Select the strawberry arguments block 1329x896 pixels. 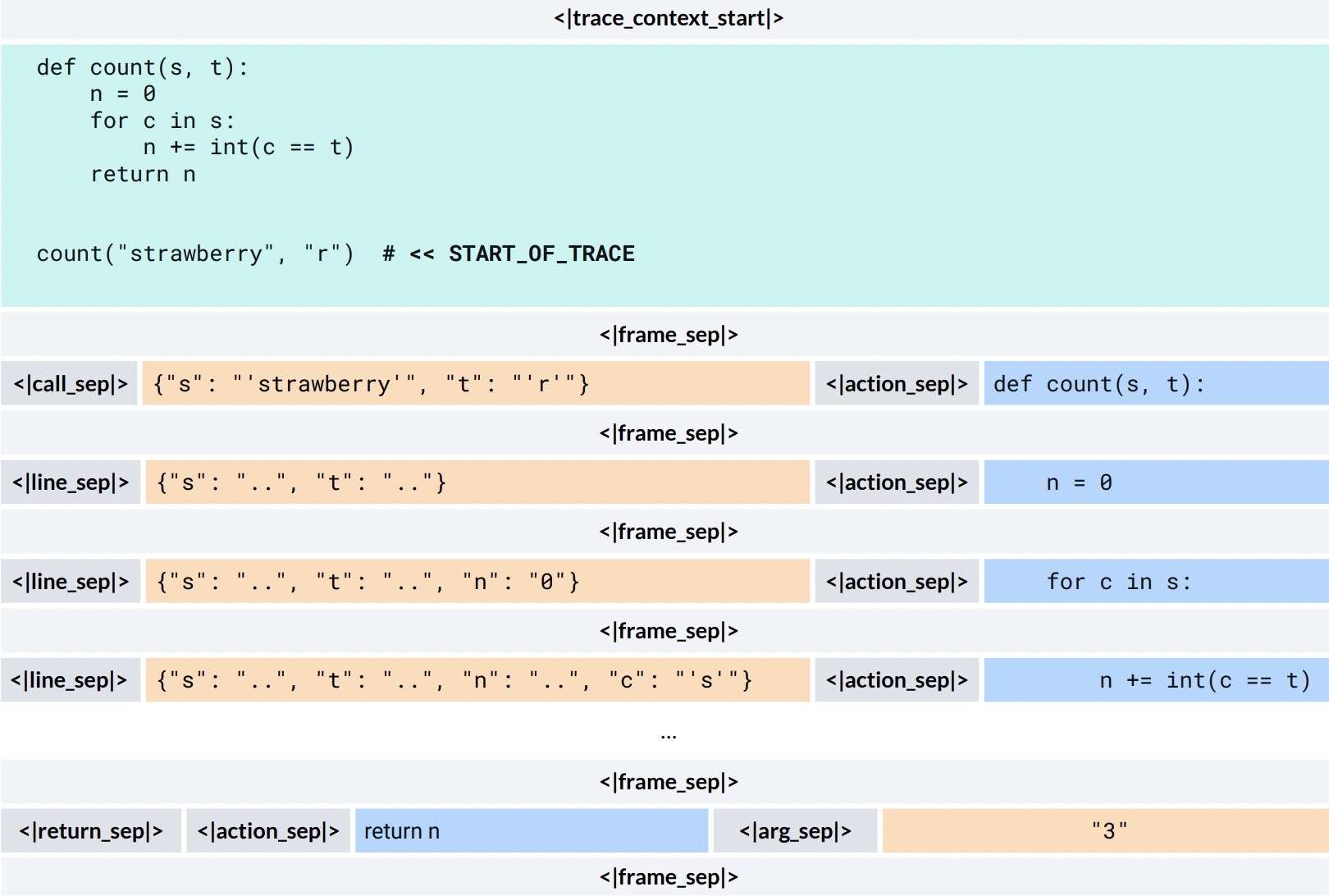pyautogui.click(x=475, y=384)
